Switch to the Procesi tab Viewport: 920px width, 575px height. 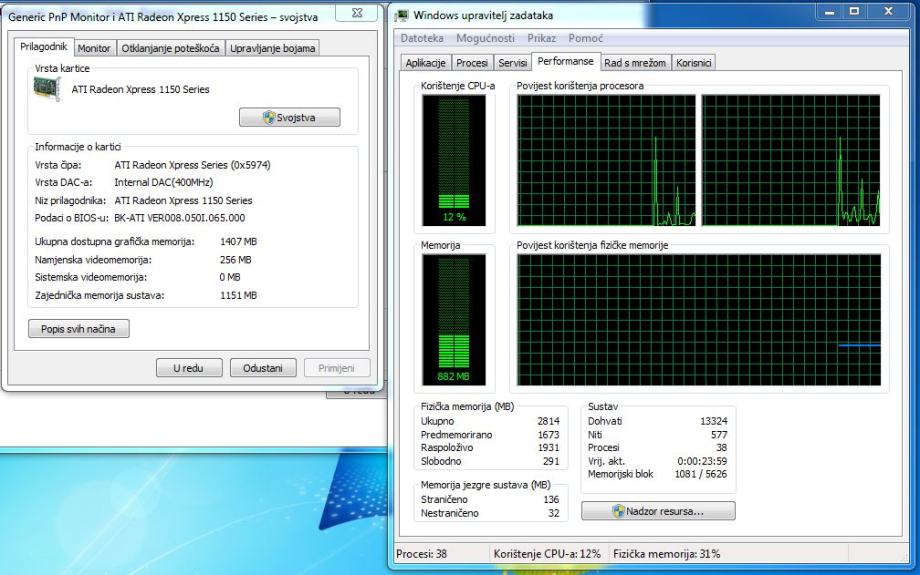tap(472, 63)
